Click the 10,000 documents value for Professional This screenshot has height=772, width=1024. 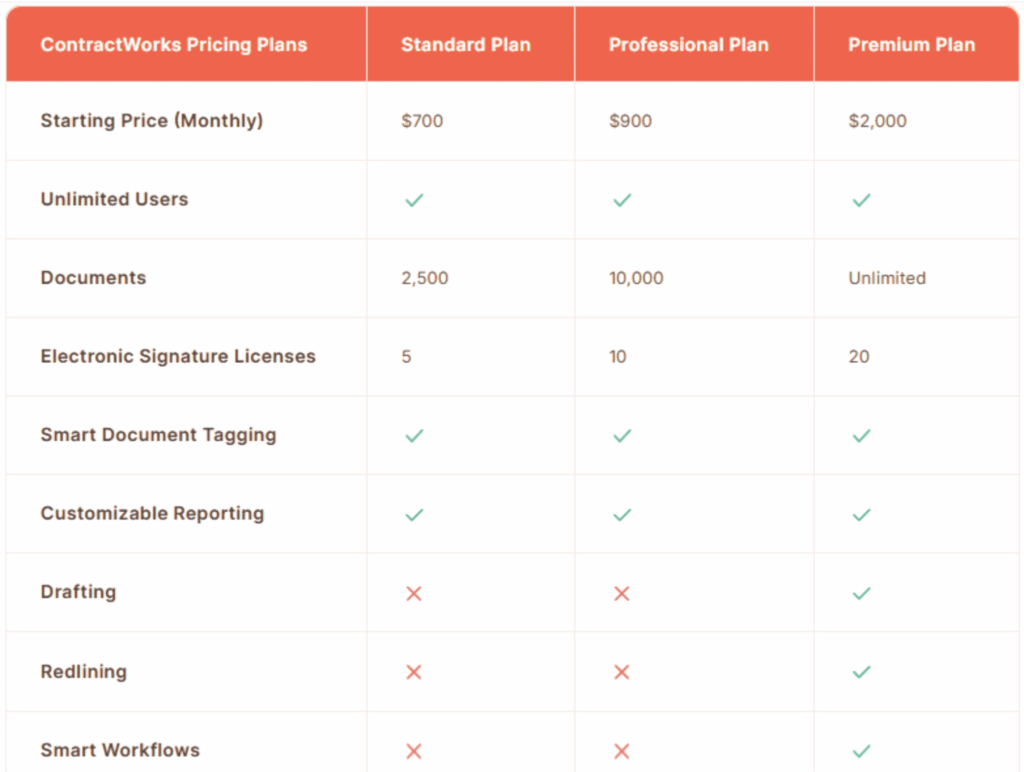tap(636, 278)
